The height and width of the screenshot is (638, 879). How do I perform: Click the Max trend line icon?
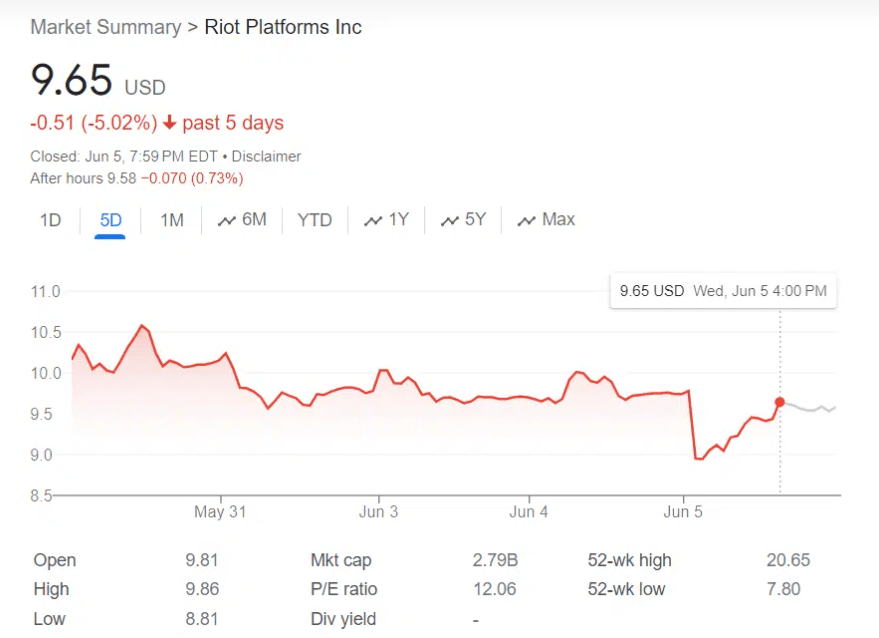click(526, 221)
